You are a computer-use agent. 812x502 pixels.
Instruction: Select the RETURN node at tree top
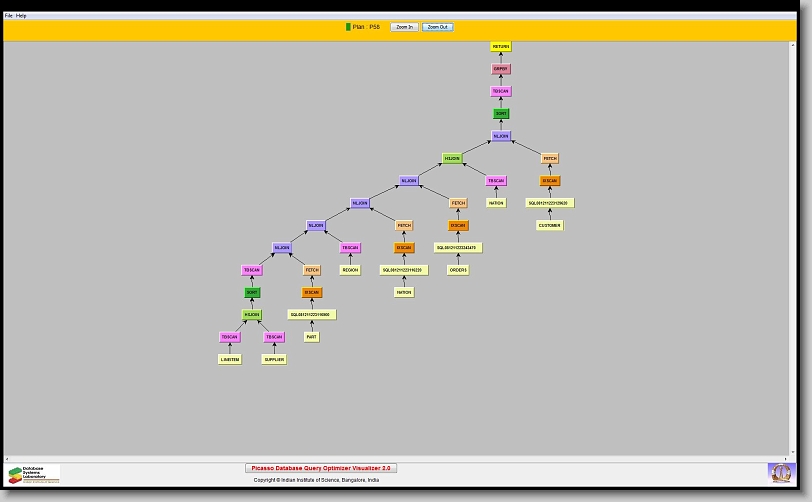[501, 47]
